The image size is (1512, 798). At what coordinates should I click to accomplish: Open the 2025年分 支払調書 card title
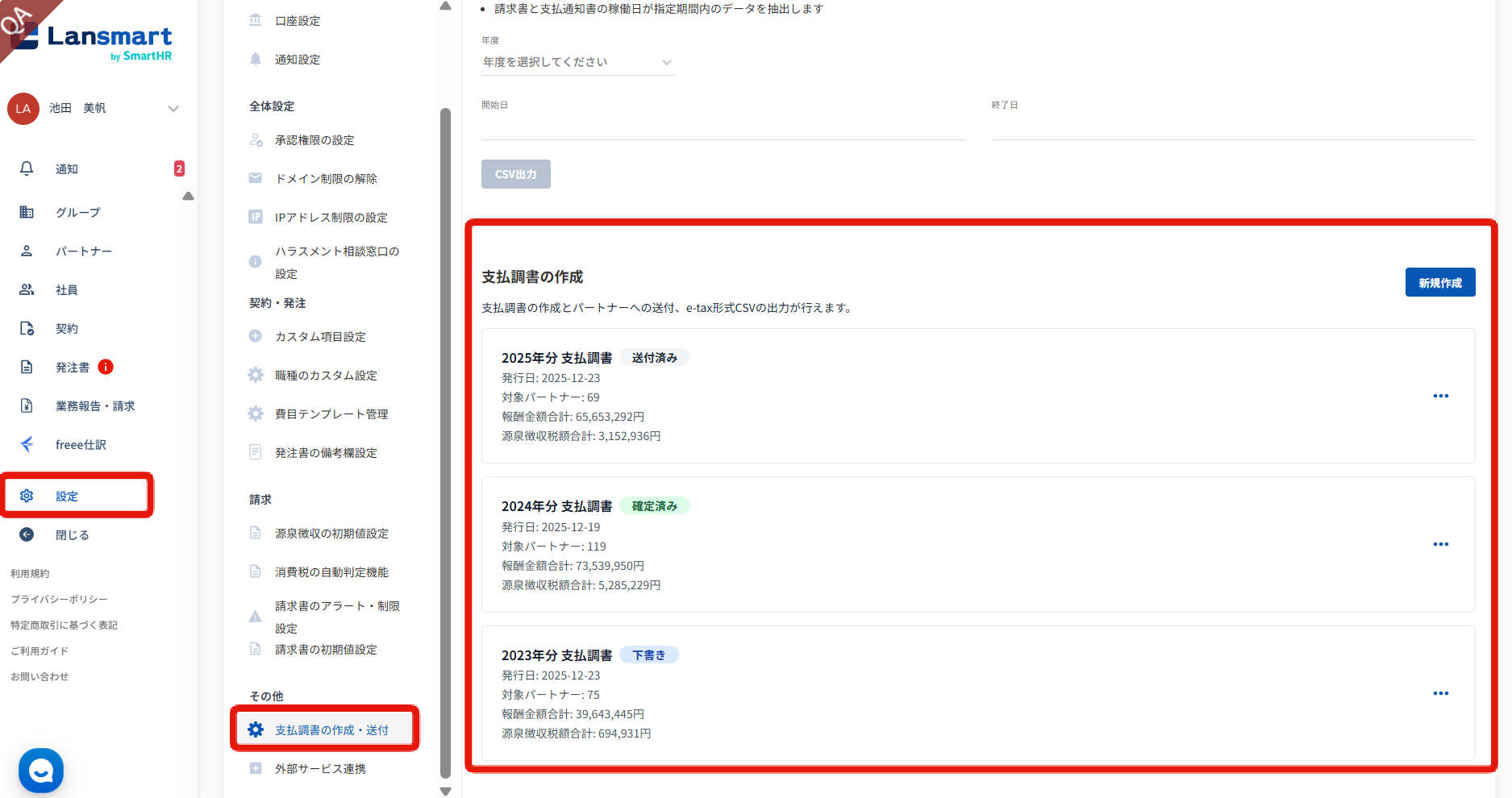[x=556, y=358]
